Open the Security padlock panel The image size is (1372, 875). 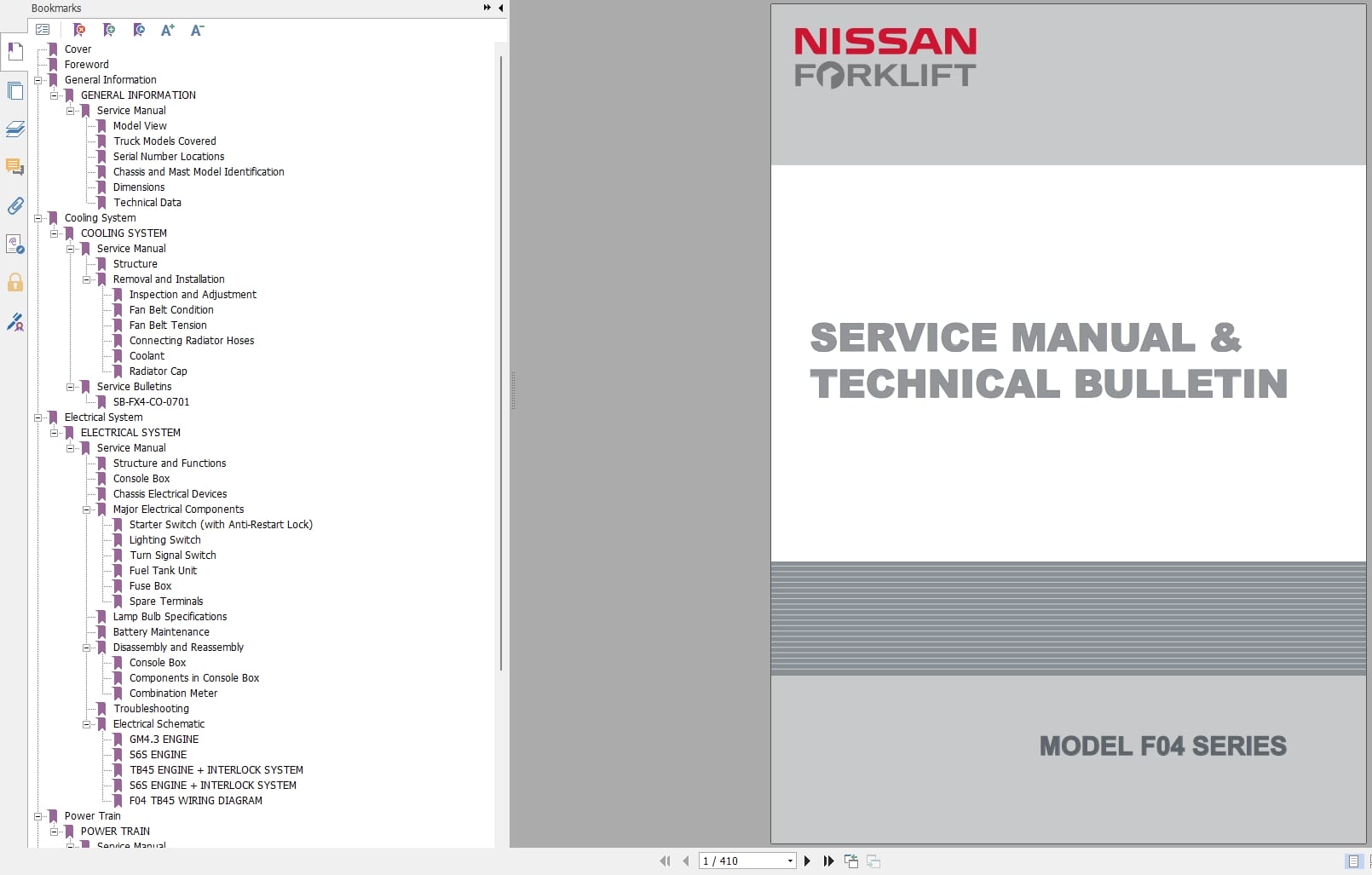tap(14, 282)
